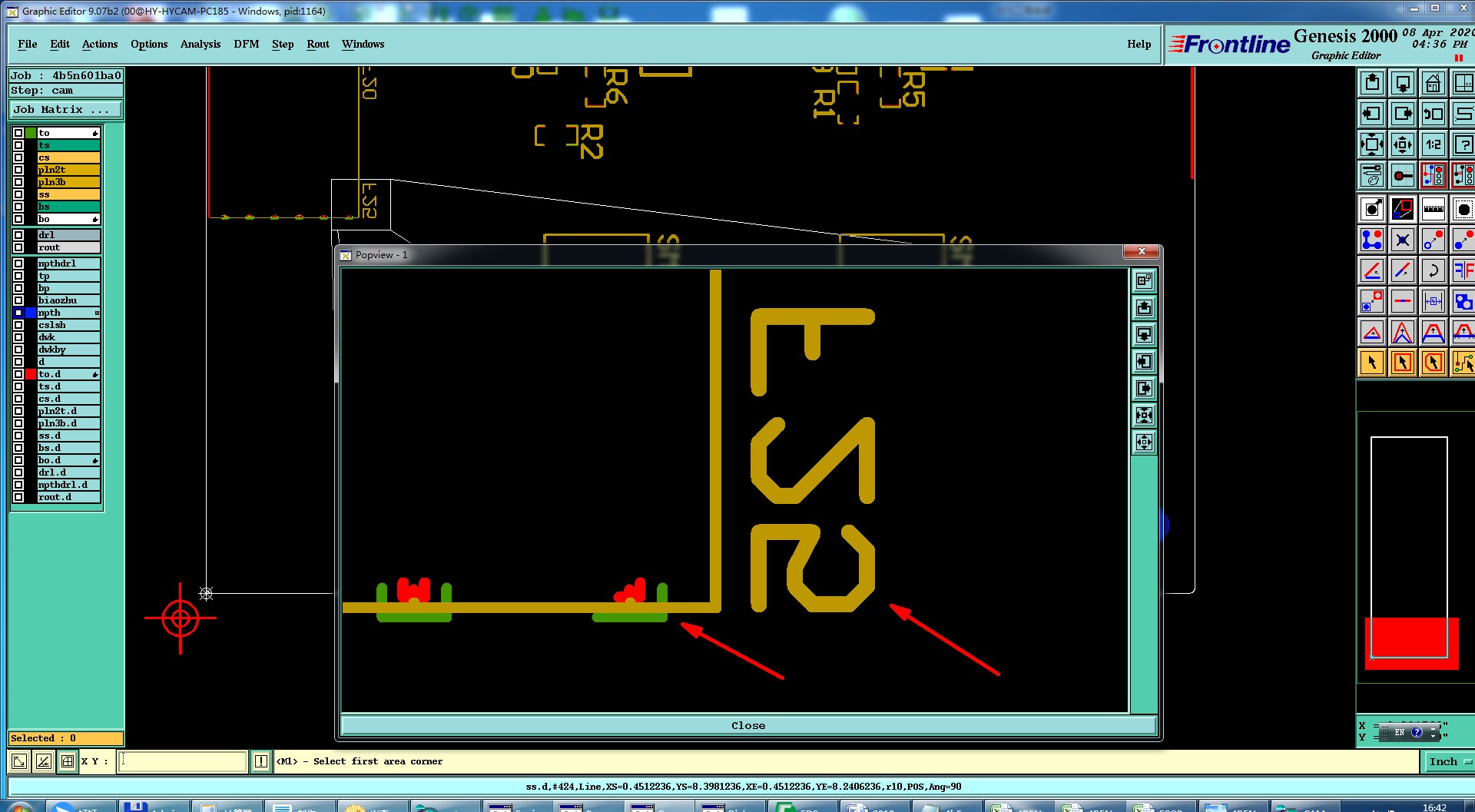Open the Inch units dropdown
Image resolution: width=1475 pixels, height=812 pixels.
[1449, 761]
